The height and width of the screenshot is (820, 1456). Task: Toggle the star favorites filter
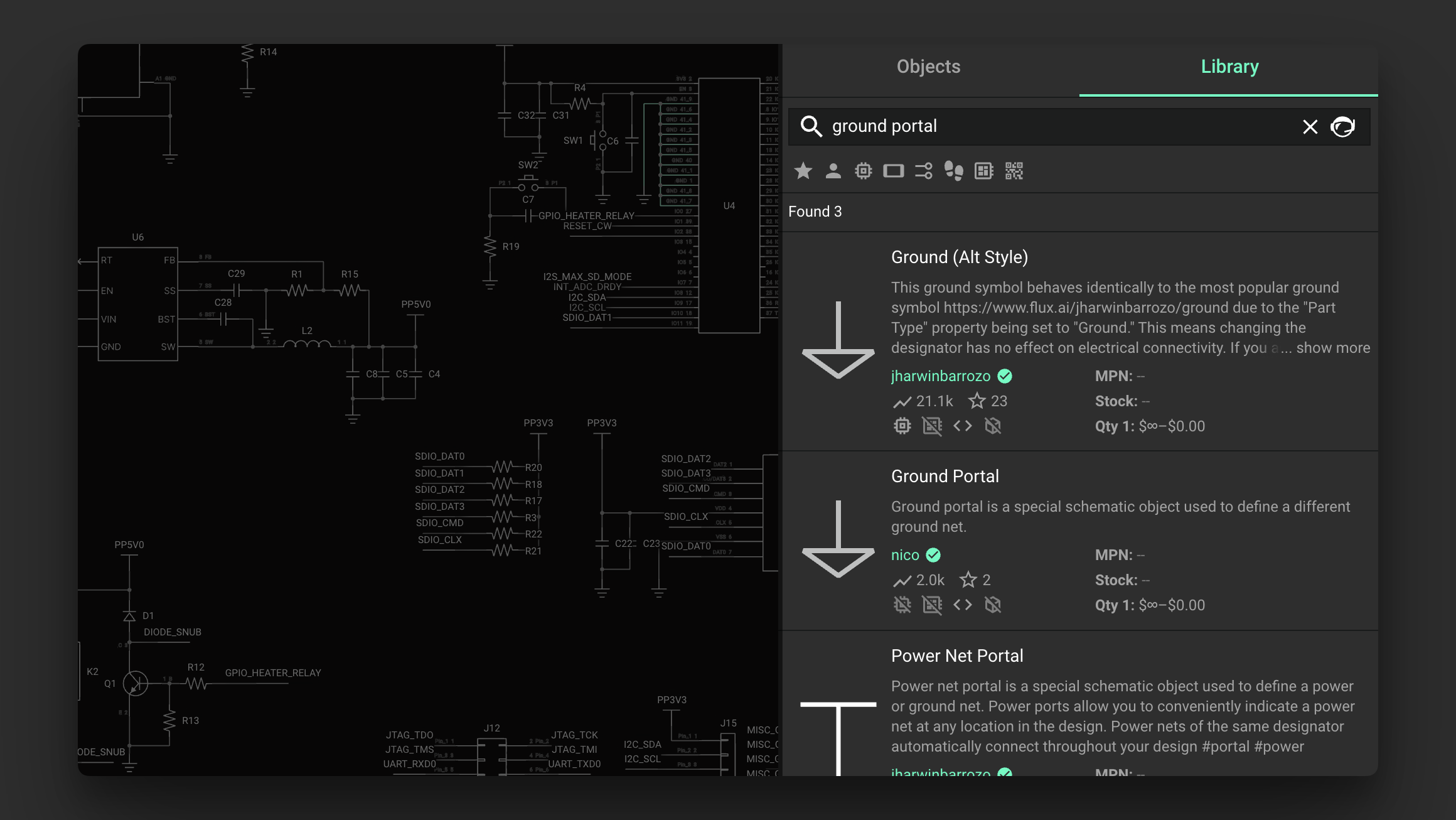coord(803,171)
